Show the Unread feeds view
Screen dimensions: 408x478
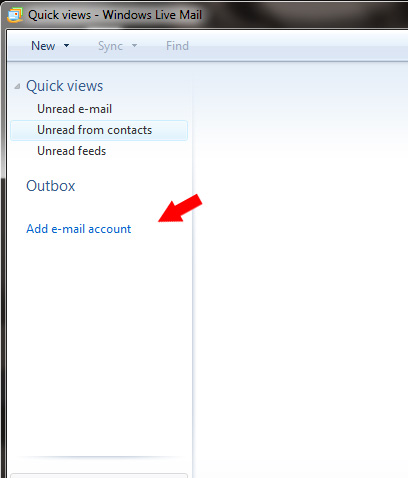tap(71, 151)
